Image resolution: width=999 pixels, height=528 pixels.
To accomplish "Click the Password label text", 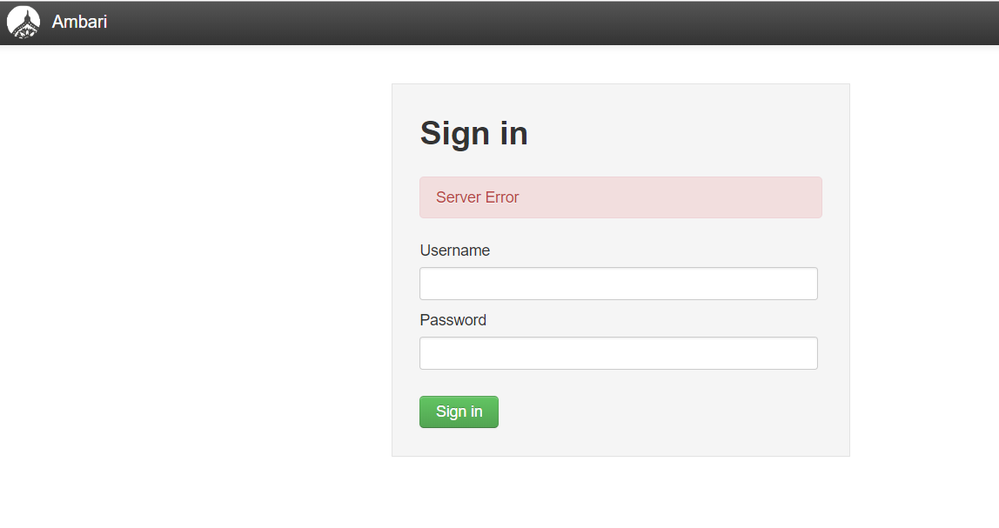I will [x=453, y=320].
